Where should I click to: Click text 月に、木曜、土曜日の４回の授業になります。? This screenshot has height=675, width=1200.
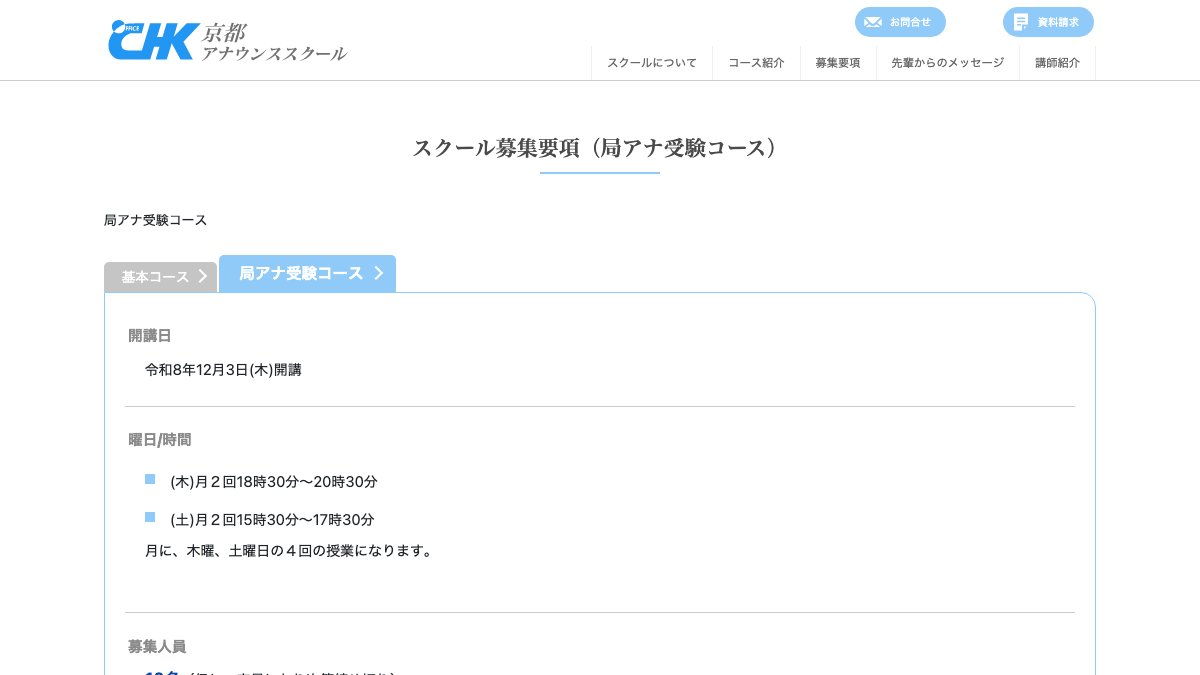click(289, 551)
